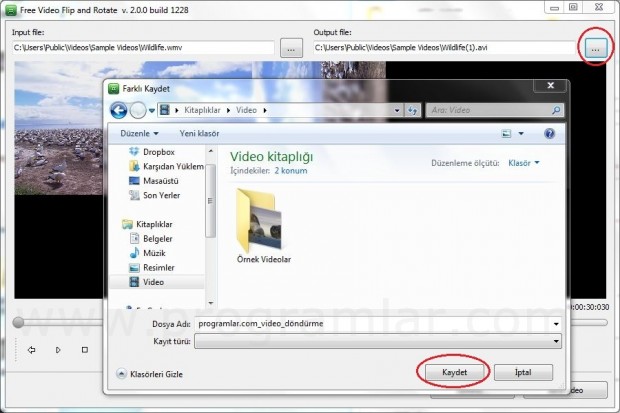Image resolution: width=620 pixels, height=413 pixels.
Task: Click the Kaydet button to save
Action: pyautogui.click(x=454, y=372)
